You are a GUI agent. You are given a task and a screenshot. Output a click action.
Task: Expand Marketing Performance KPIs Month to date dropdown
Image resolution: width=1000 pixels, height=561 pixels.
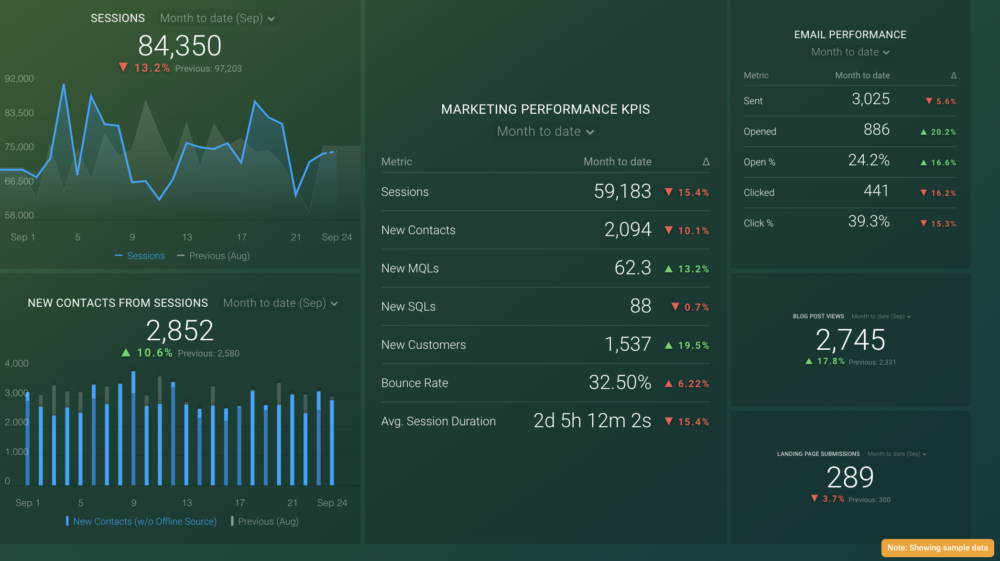click(545, 132)
